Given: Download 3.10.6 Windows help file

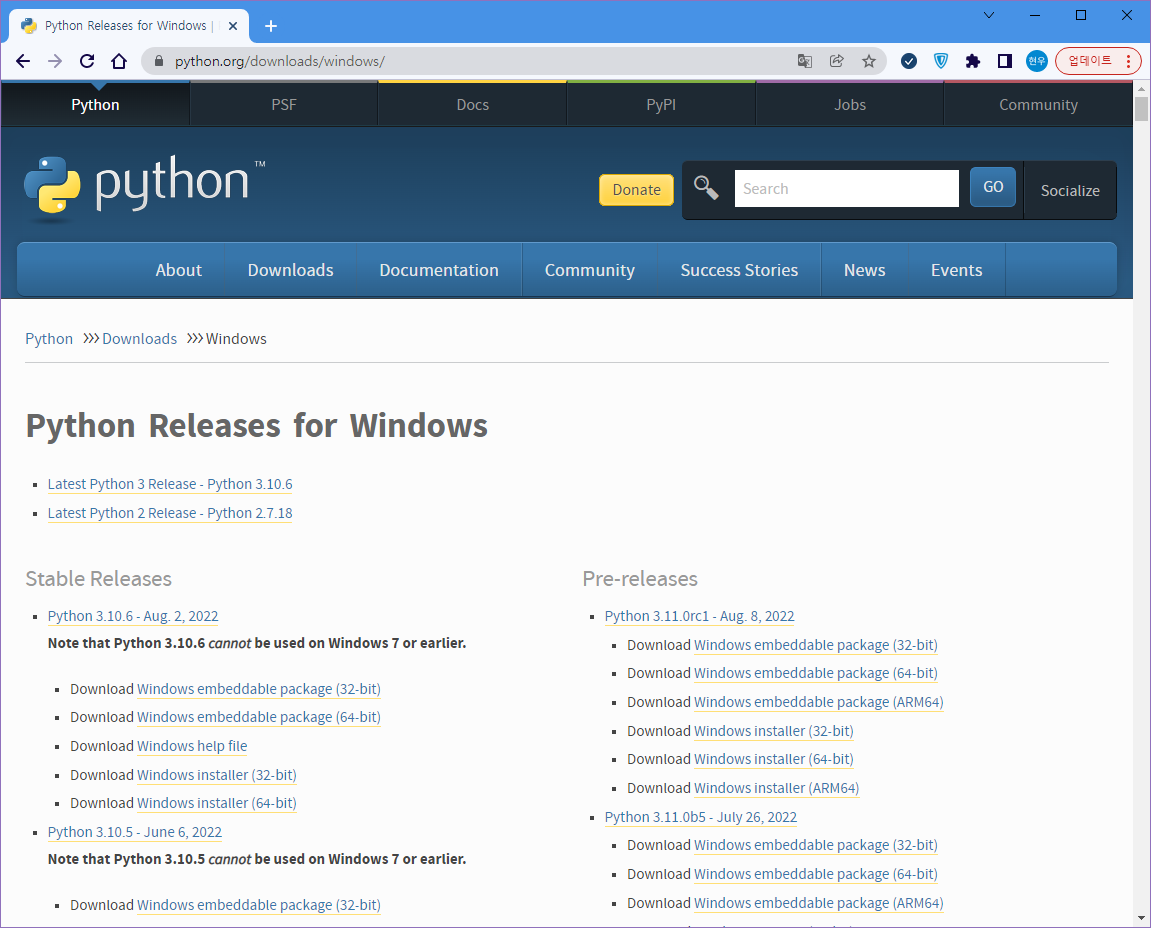Looking at the screenshot, I should coord(192,746).
